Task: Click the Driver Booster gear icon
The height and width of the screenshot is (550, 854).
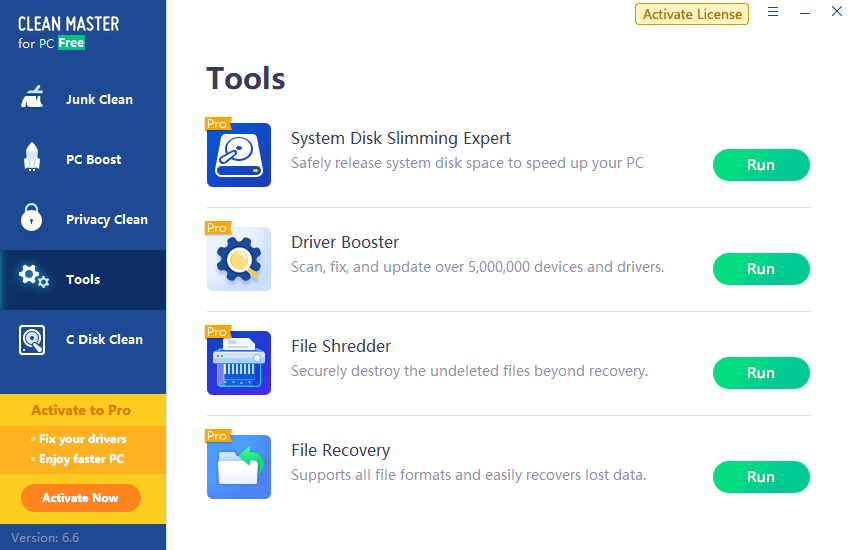Action: pyautogui.click(x=239, y=259)
